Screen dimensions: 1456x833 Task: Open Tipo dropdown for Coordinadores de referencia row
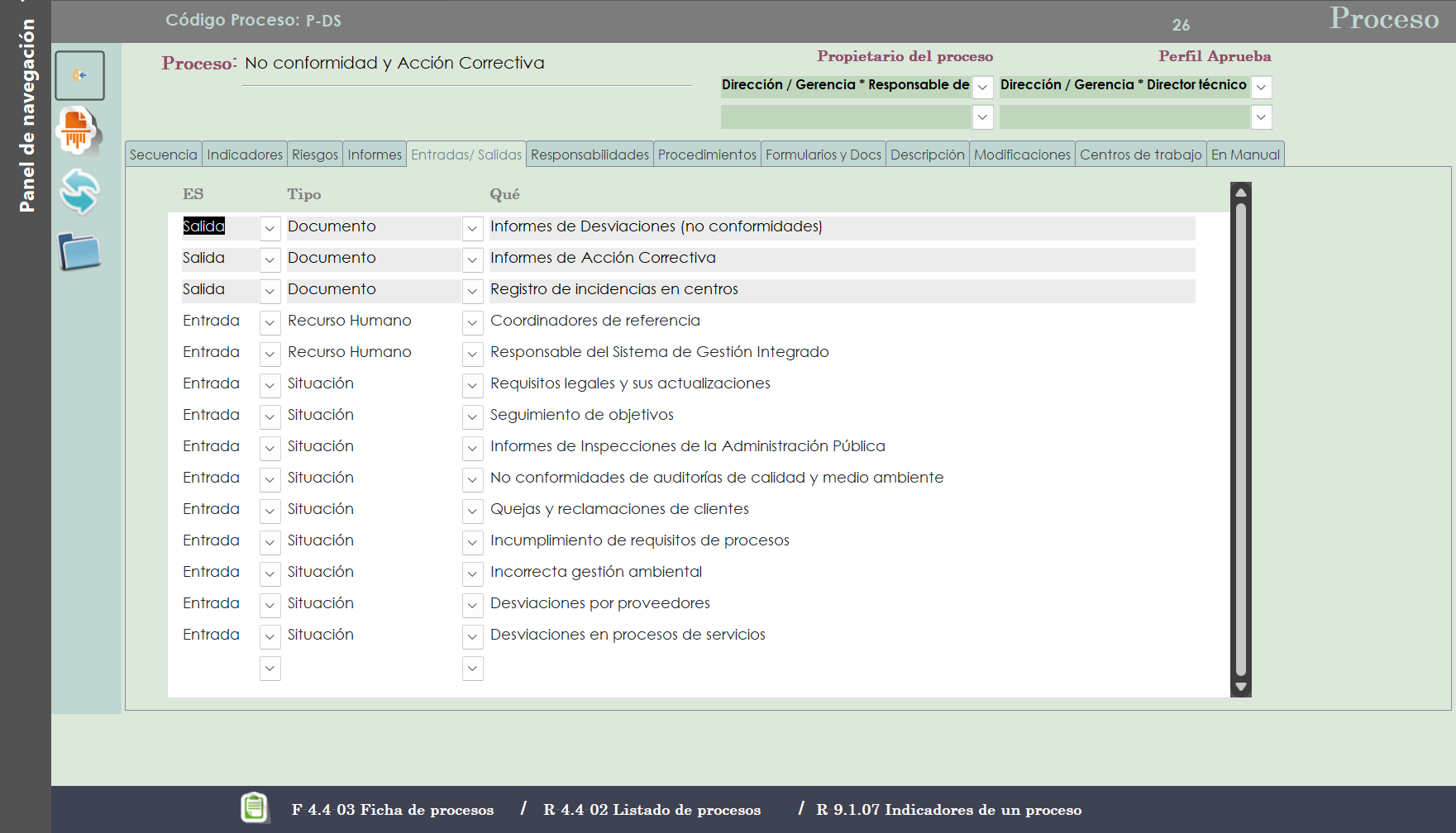[x=472, y=322]
